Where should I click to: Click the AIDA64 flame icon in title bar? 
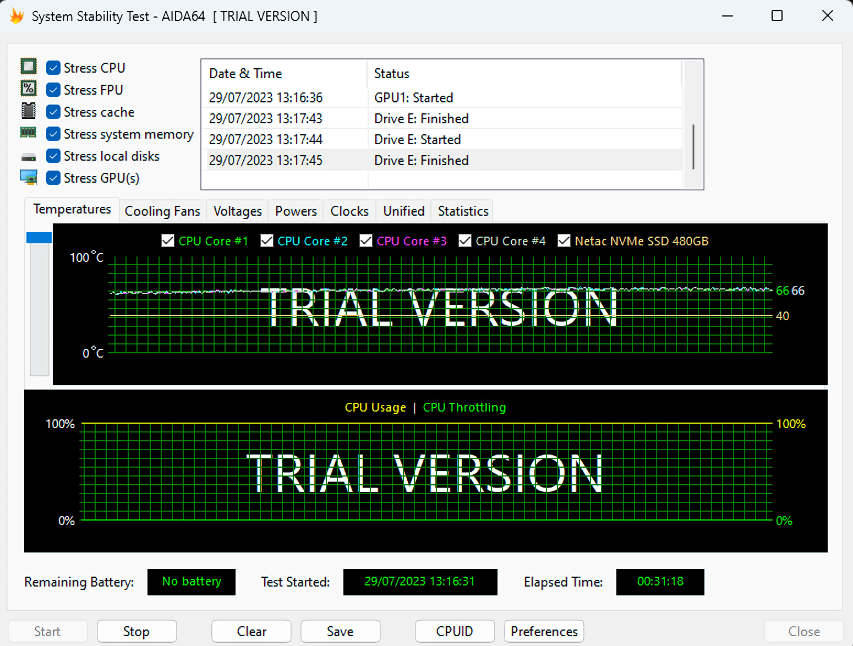pyautogui.click(x=17, y=16)
